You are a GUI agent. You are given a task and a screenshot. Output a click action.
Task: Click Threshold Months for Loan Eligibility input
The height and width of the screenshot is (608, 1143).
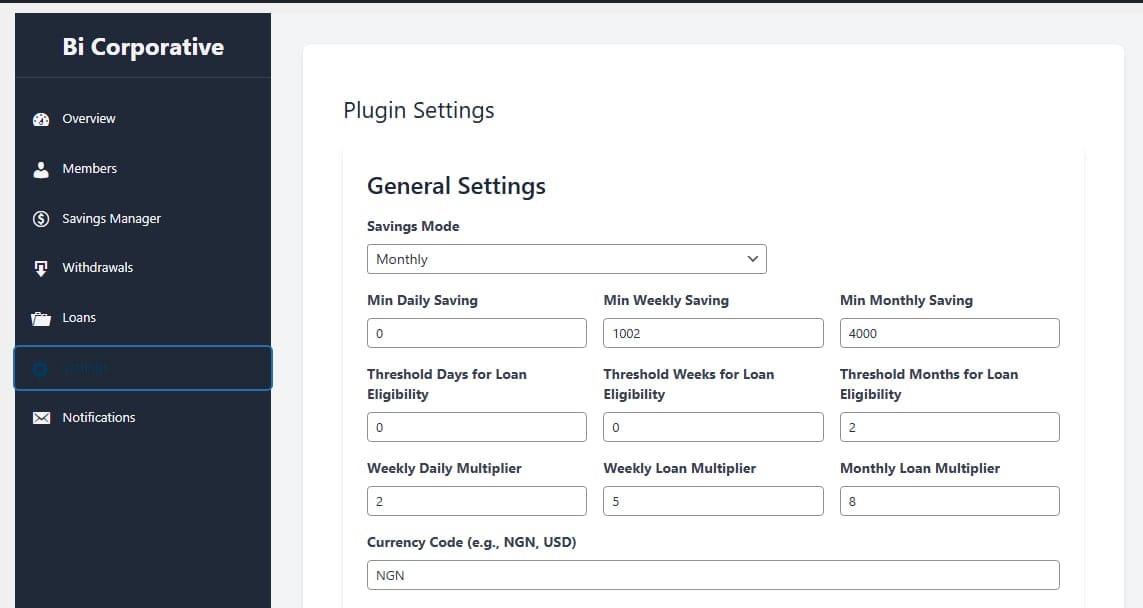pos(949,427)
